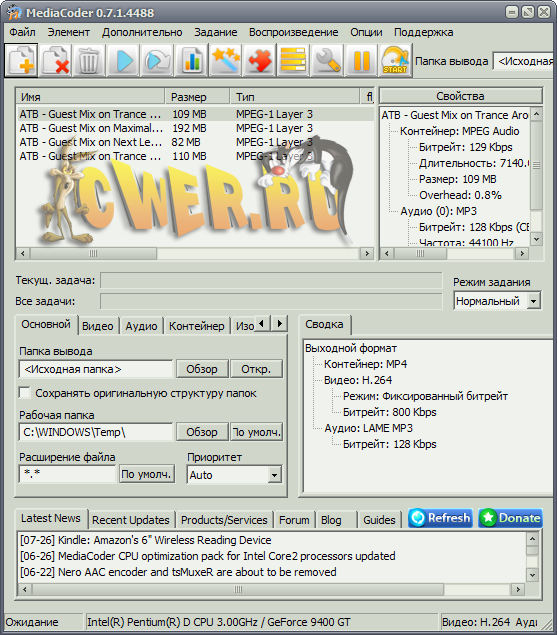The width and height of the screenshot is (557, 635).
Task: Click the Kindle news headline entry
Action: coord(146,540)
